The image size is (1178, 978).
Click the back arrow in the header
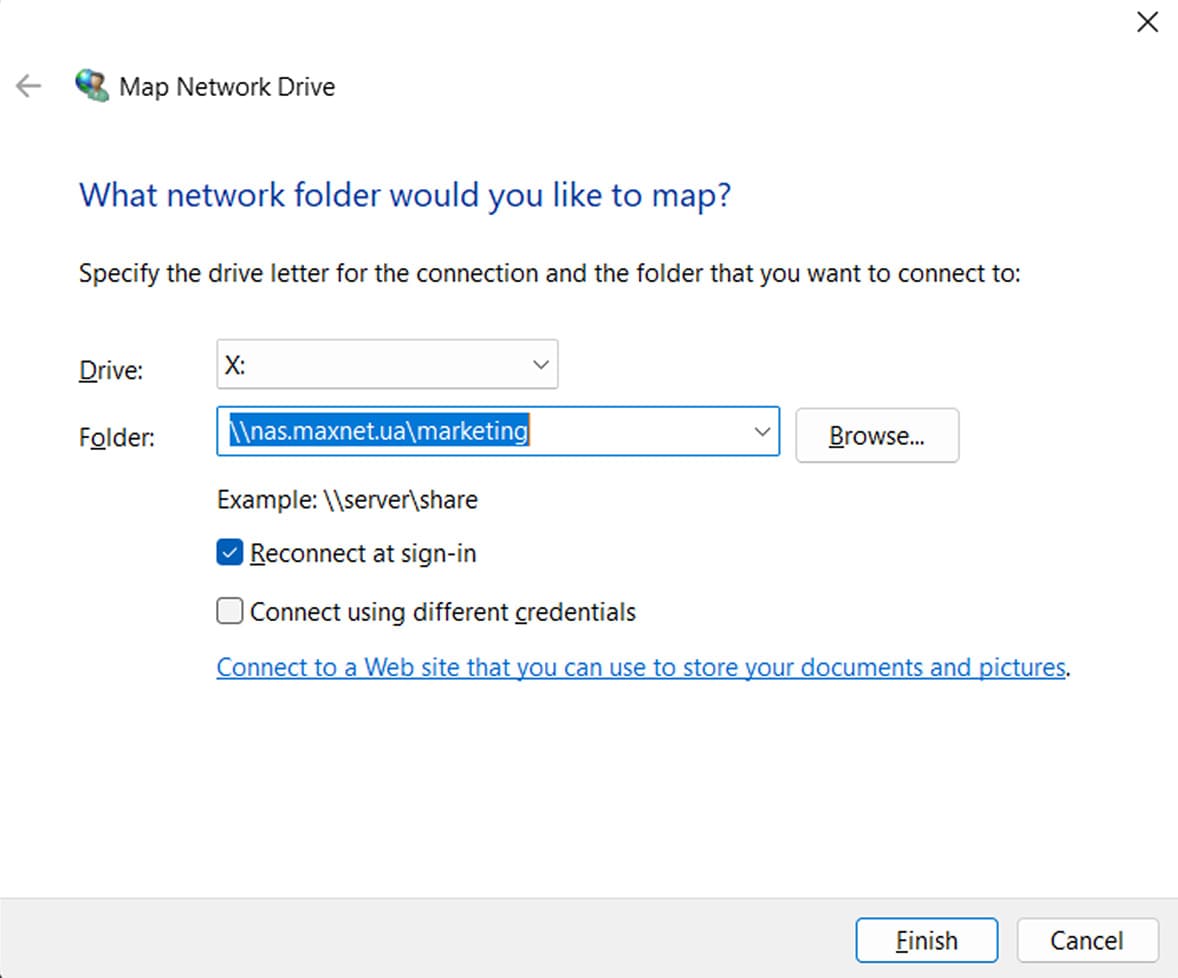tap(28, 86)
